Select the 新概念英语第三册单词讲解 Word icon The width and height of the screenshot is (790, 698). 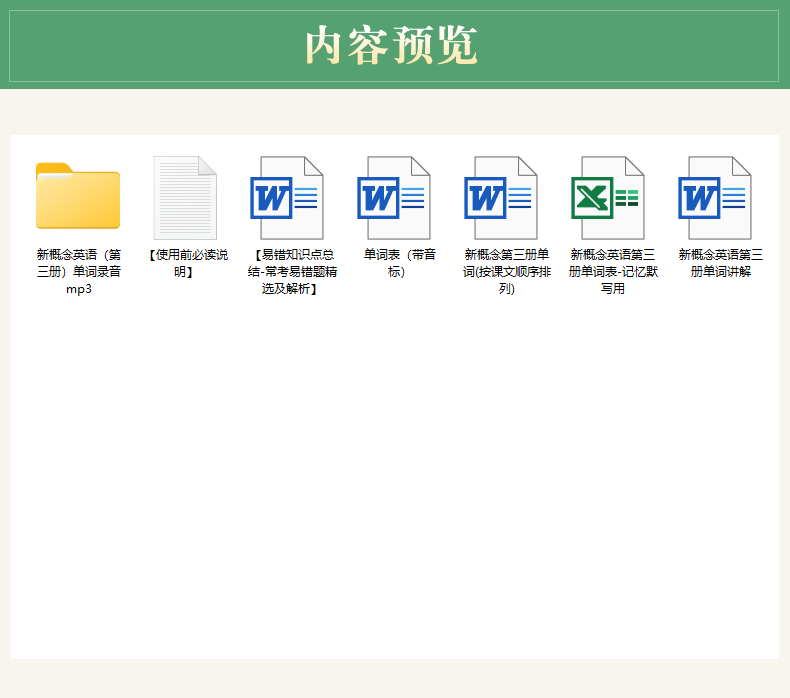tap(715, 198)
